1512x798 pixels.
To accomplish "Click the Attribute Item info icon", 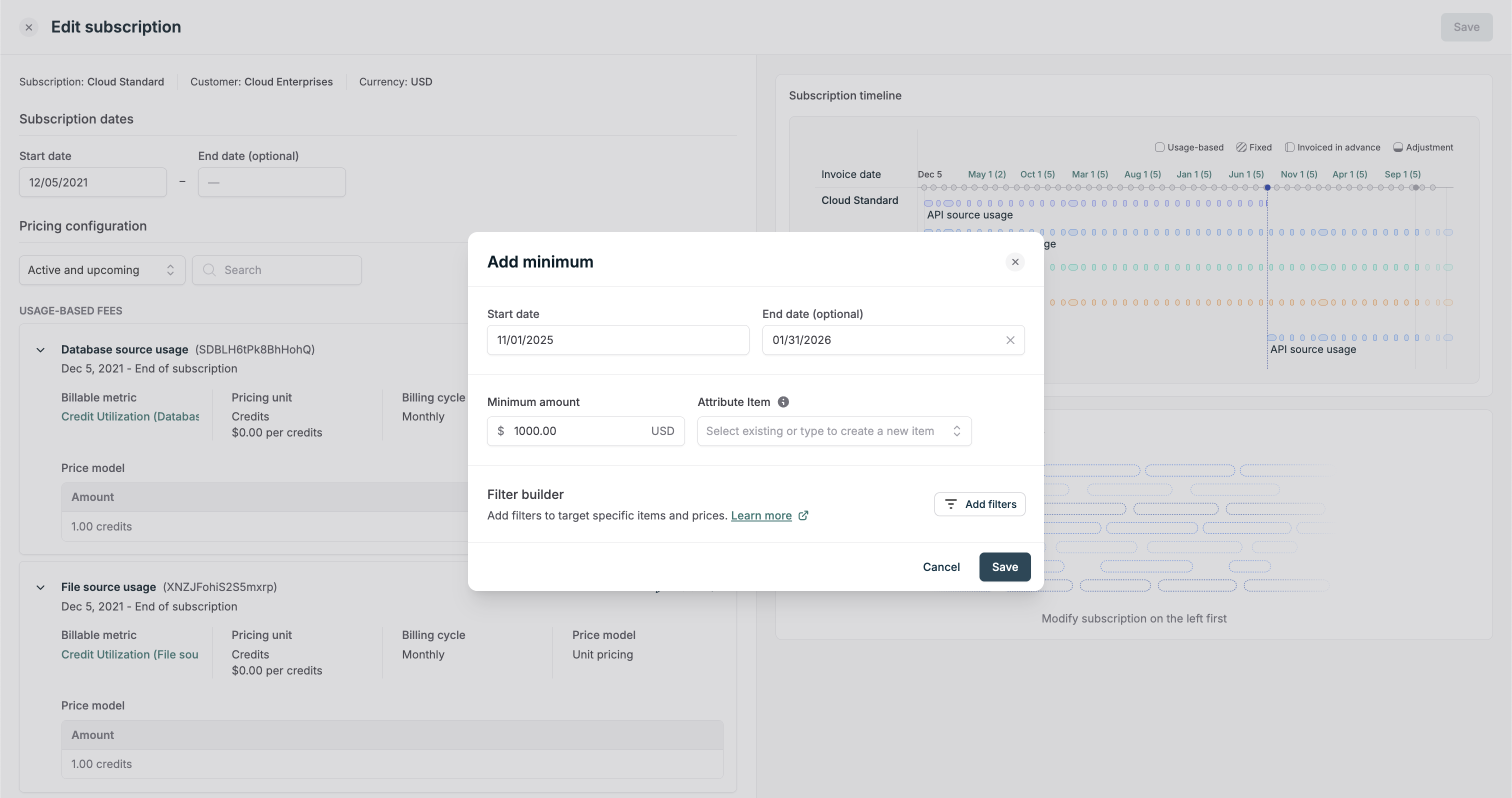I will point(783,402).
